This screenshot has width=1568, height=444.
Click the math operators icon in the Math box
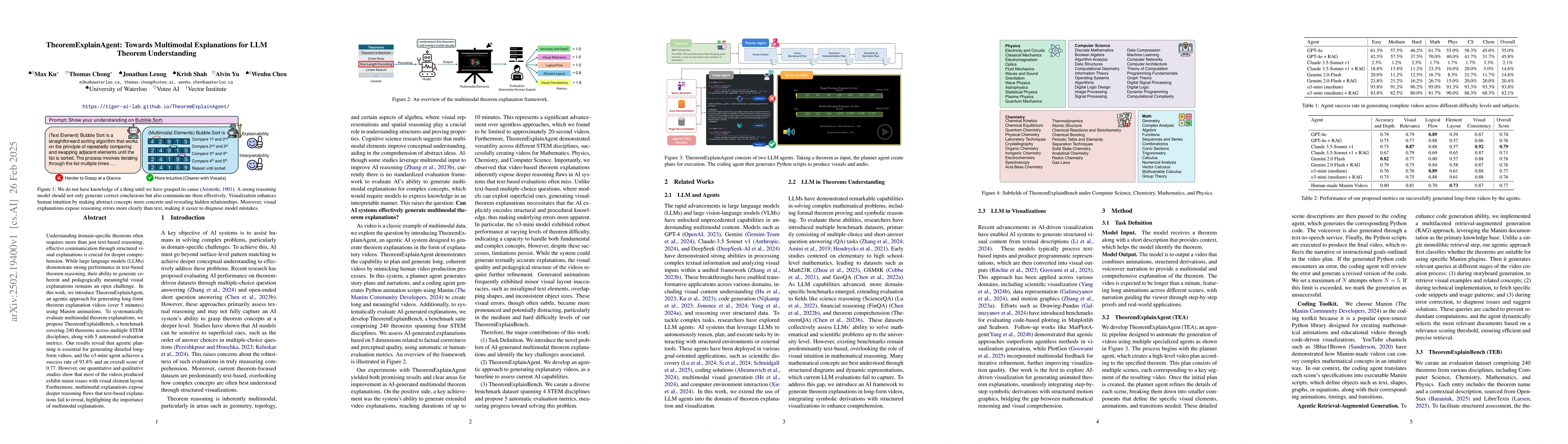[x=1186, y=120]
